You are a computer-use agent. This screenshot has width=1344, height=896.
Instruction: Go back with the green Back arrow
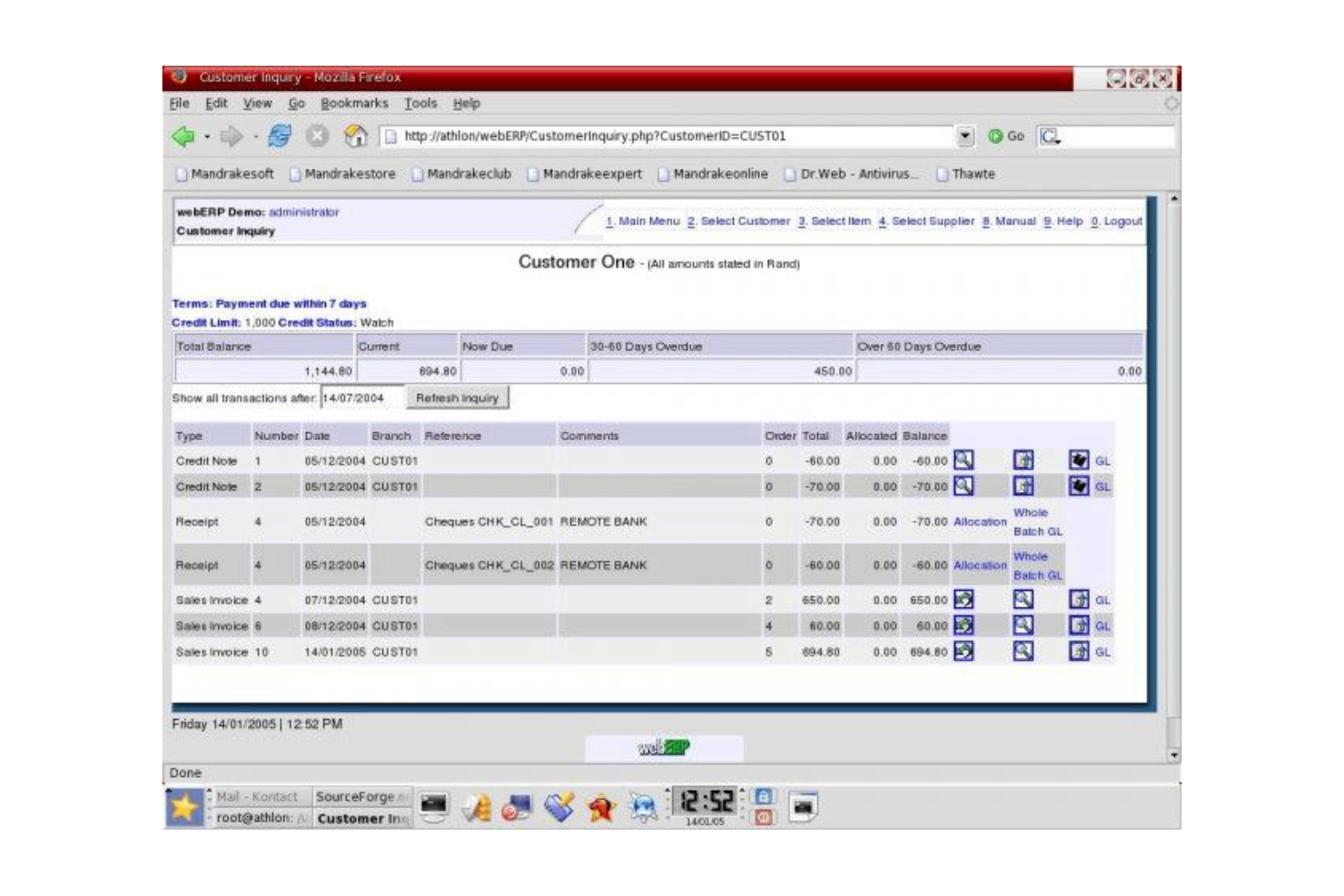tap(183, 136)
